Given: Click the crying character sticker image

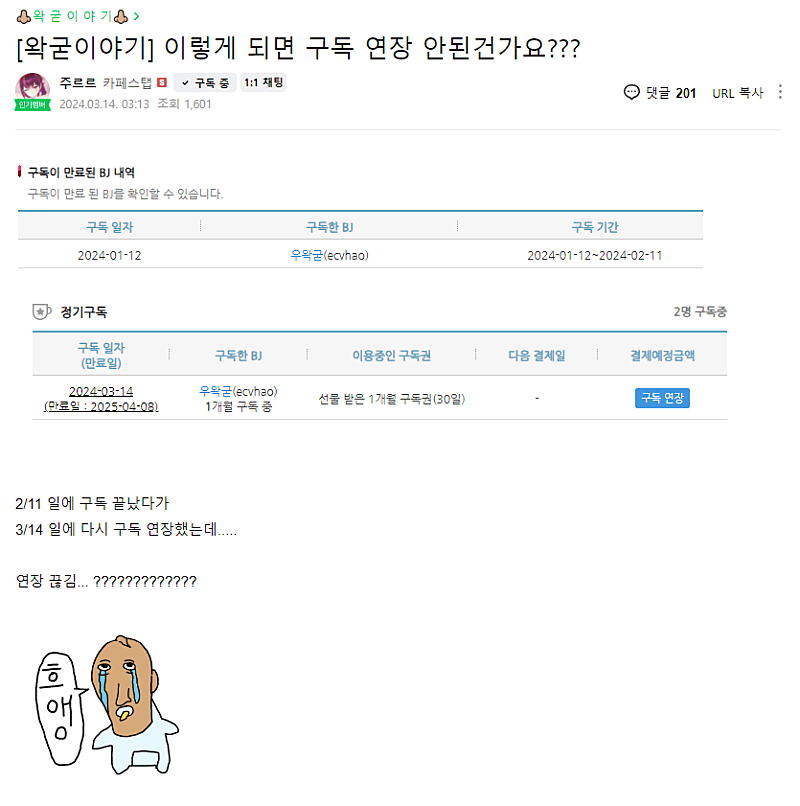Looking at the screenshot, I should (x=107, y=705).
